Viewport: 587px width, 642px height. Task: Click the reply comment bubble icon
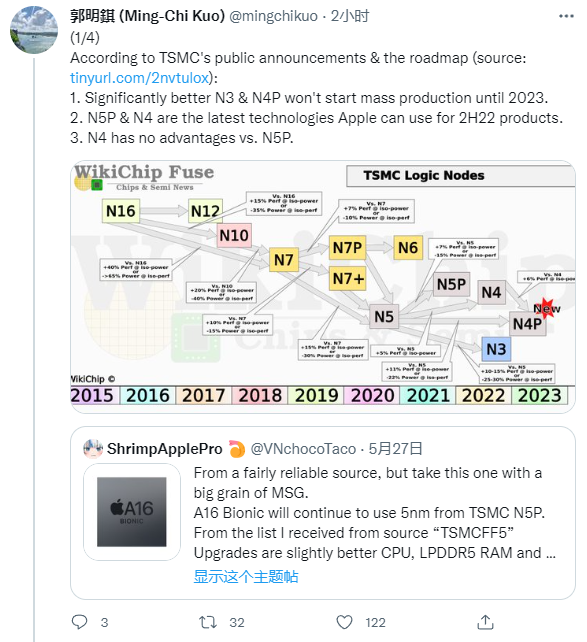coord(79,622)
